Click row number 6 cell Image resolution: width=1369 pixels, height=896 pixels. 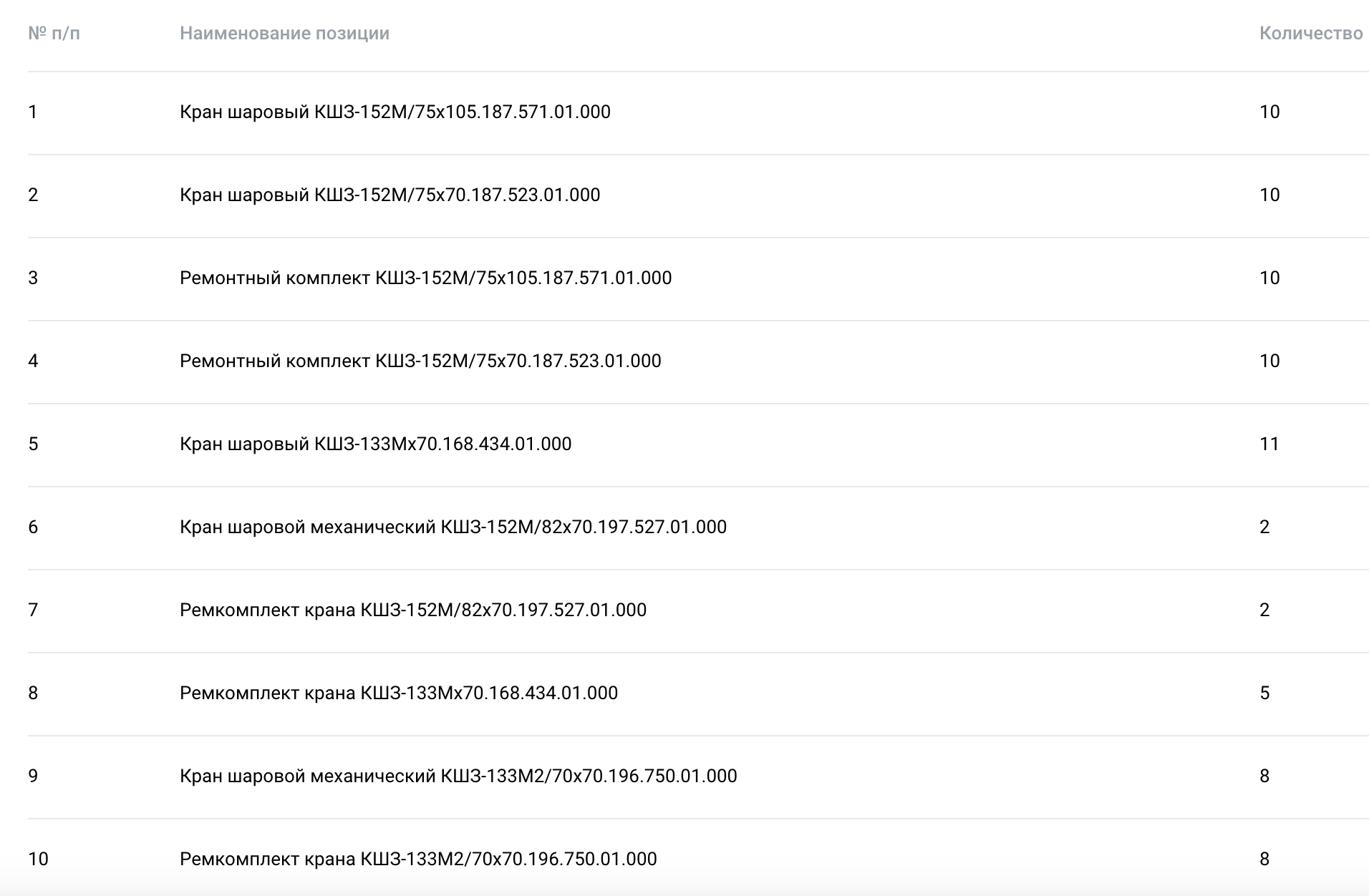pyautogui.click(x=33, y=527)
